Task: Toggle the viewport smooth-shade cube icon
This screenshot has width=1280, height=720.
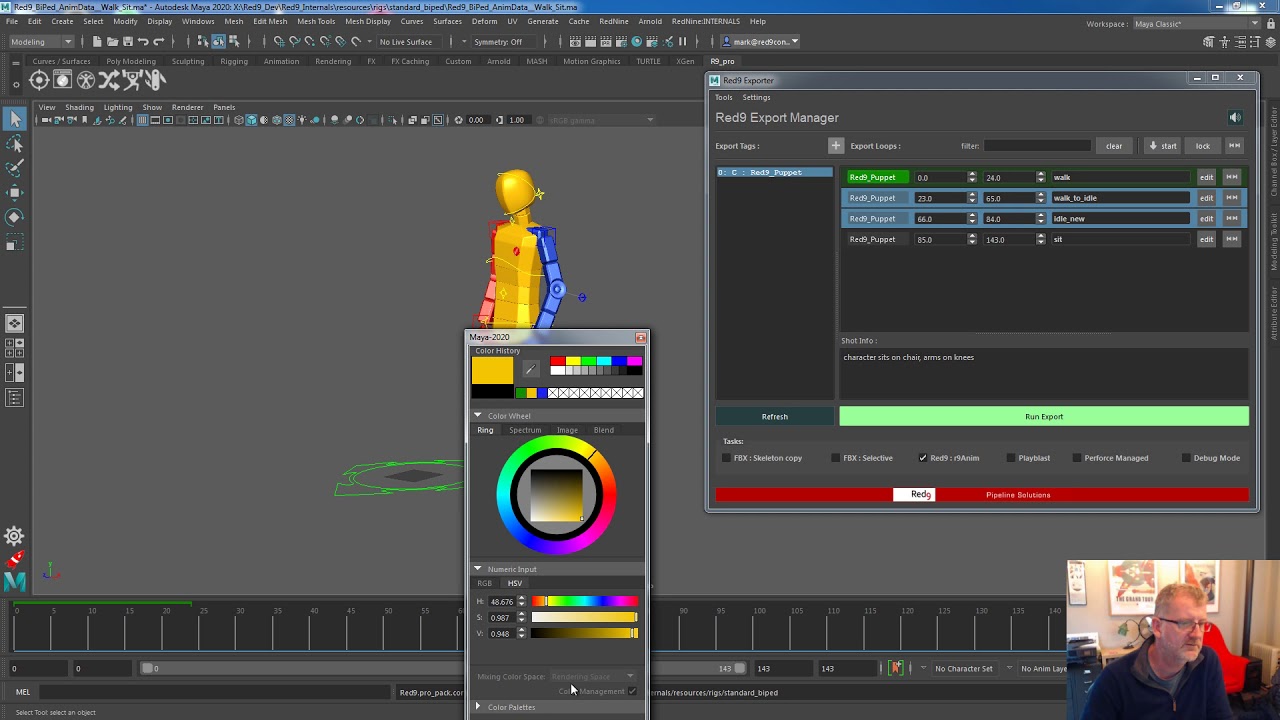Action: click(251, 120)
